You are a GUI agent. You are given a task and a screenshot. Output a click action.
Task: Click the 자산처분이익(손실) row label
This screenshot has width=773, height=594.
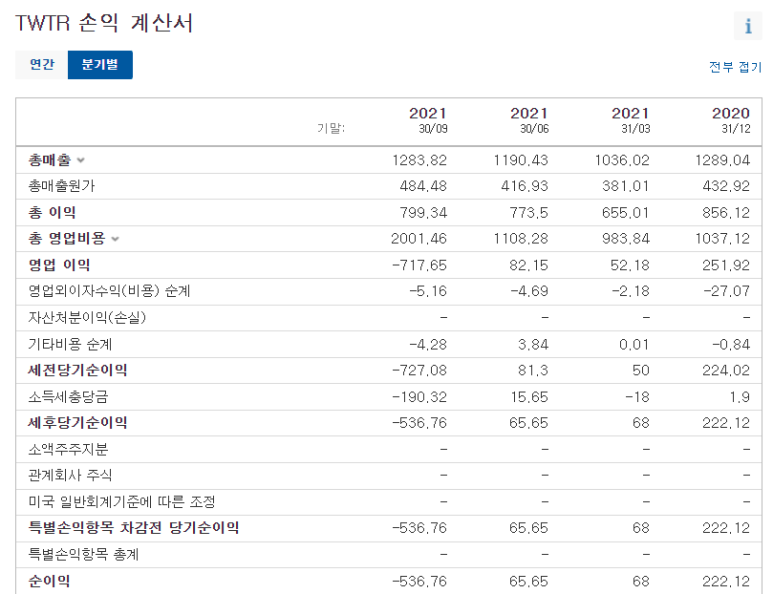[x=87, y=318]
